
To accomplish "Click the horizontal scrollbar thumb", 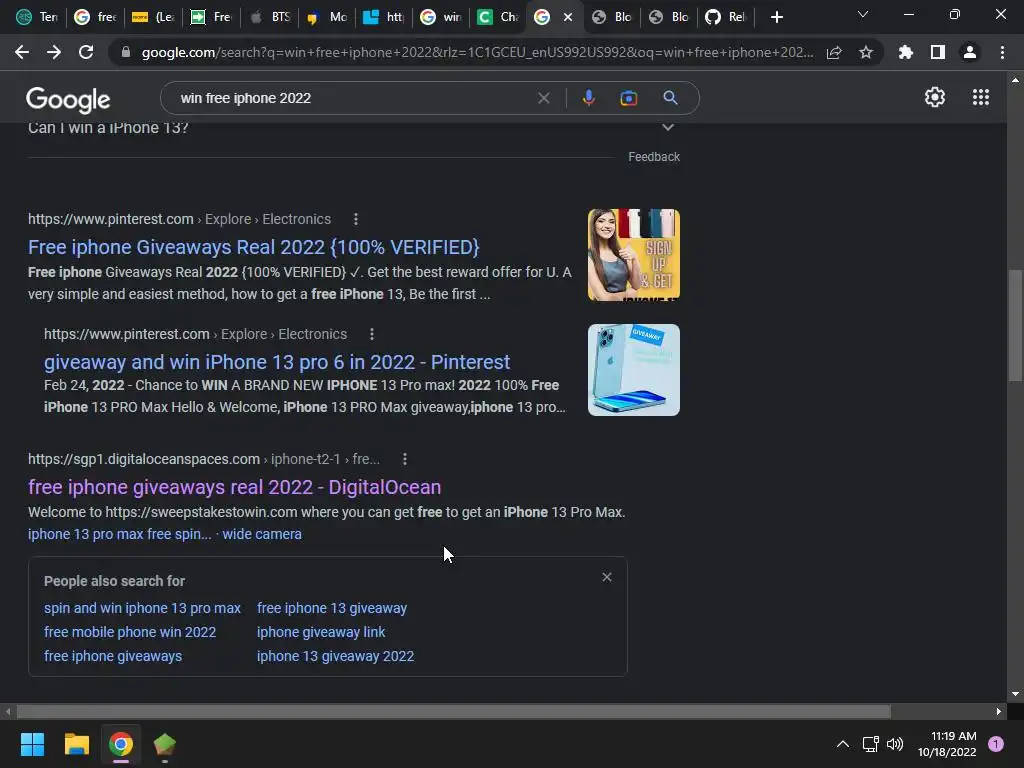I will [x=453, y=711].
